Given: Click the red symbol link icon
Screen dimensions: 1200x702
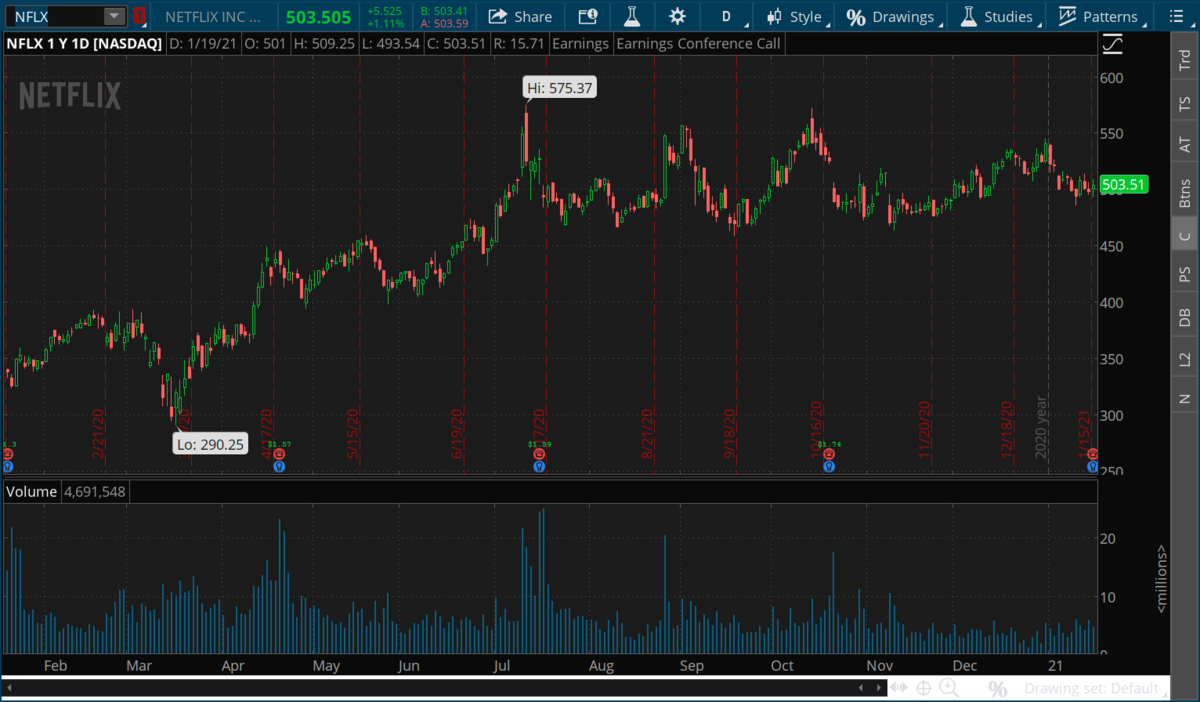Looking at the screenshot, I should 139,16.
